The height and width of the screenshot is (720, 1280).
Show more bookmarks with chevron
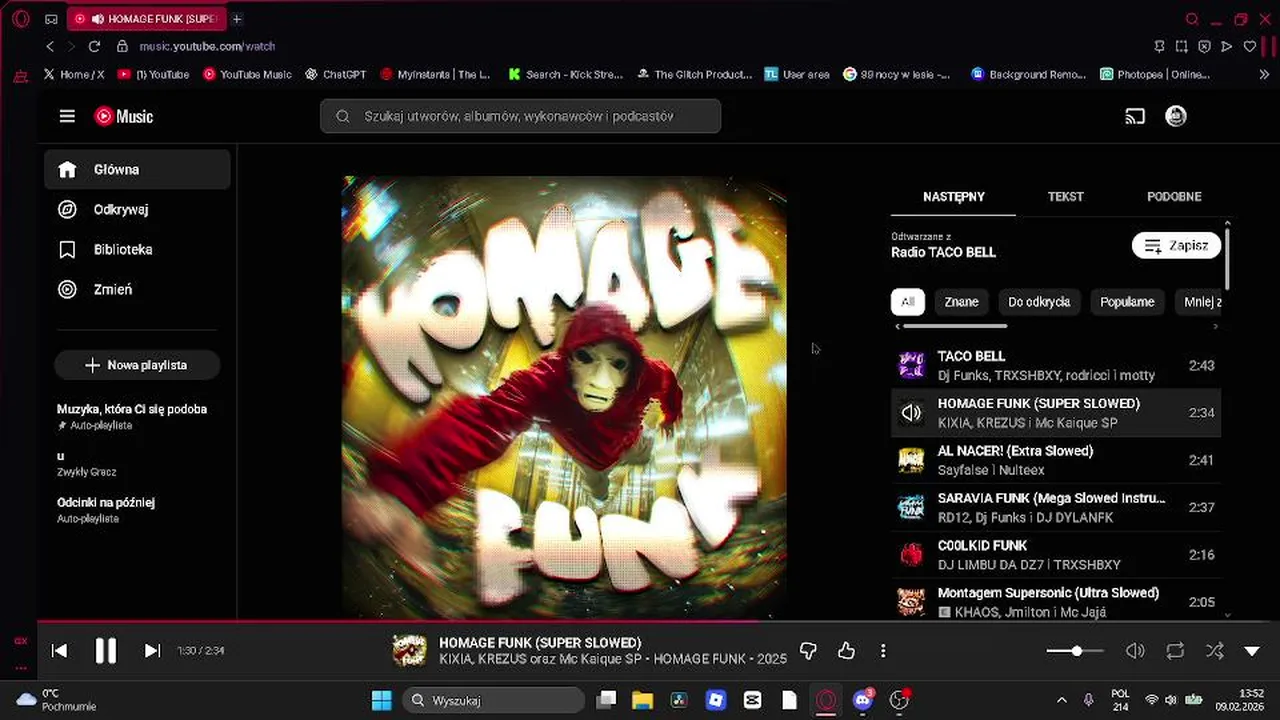(1264, 74)
